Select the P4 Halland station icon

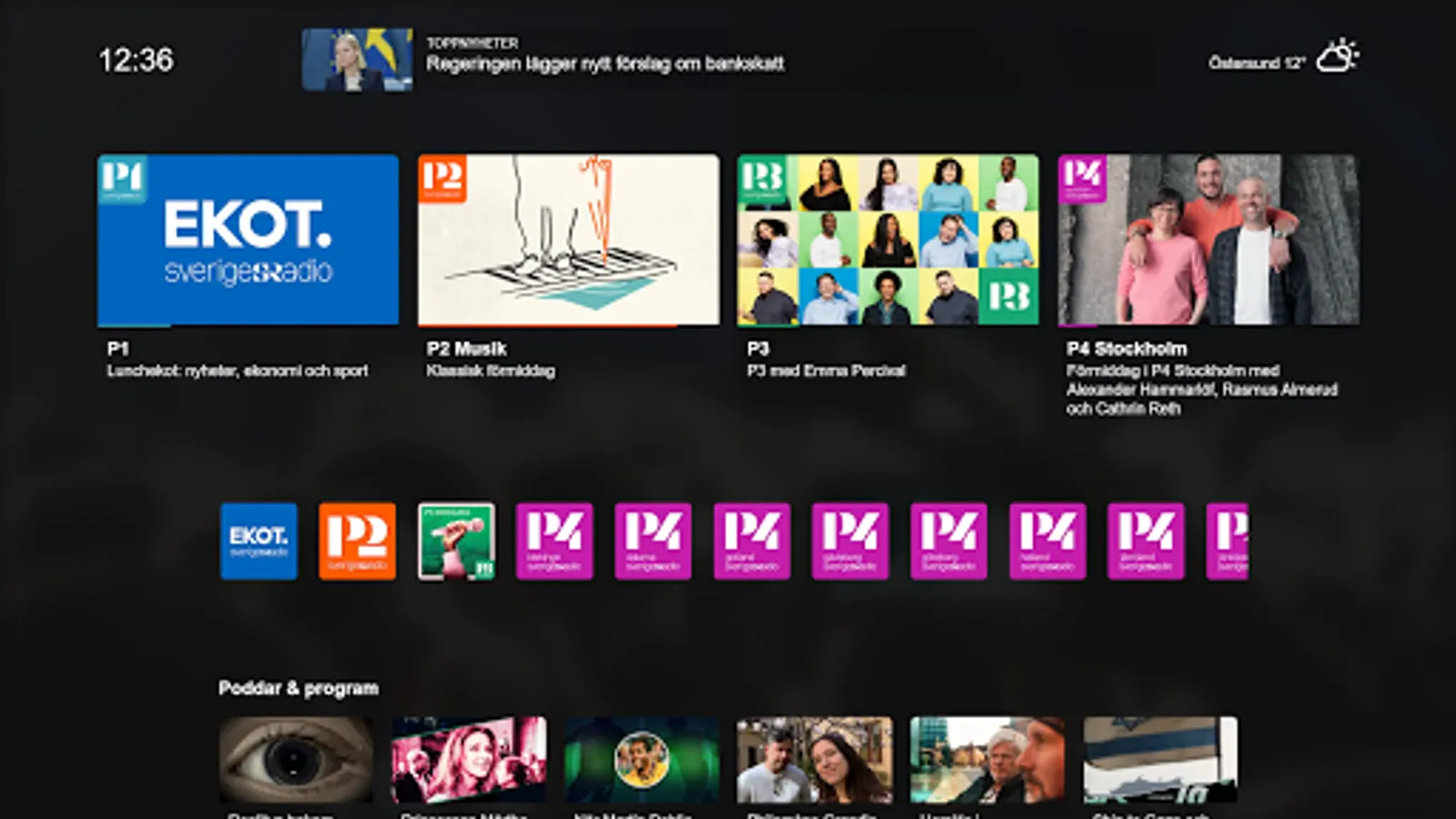tap(1047, 541)
